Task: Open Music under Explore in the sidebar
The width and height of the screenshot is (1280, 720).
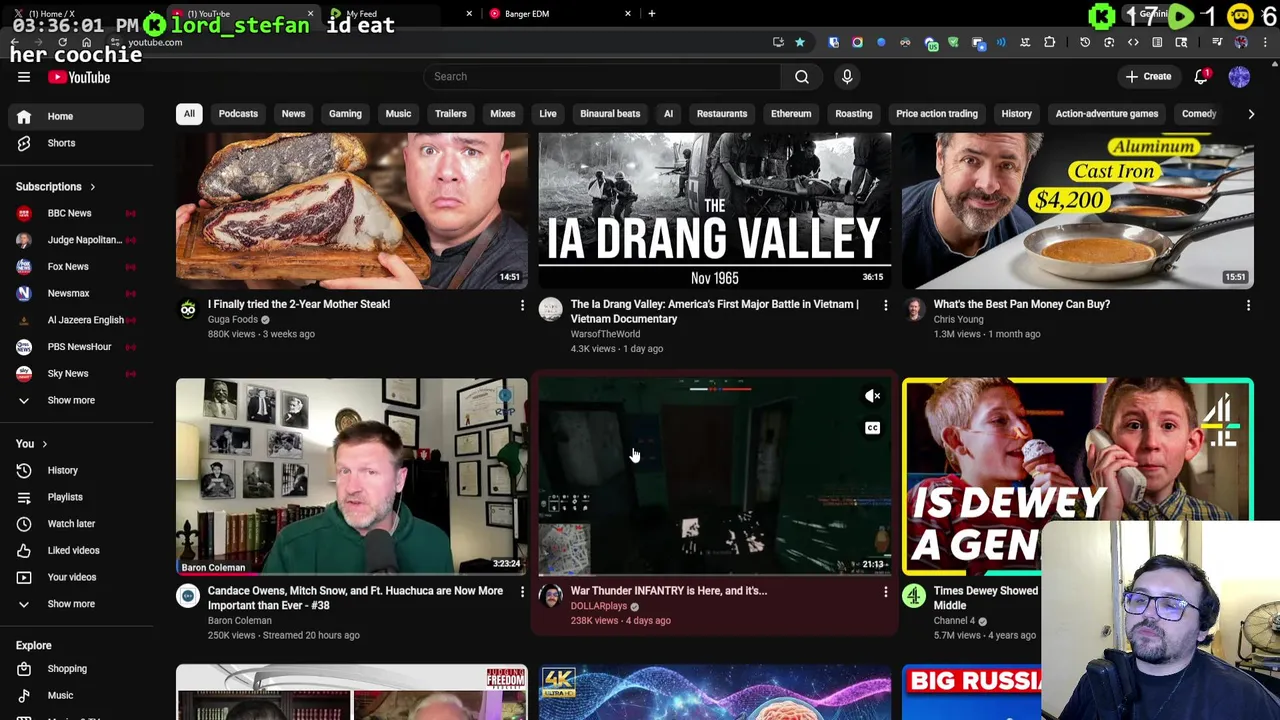Action: point(76,695)
